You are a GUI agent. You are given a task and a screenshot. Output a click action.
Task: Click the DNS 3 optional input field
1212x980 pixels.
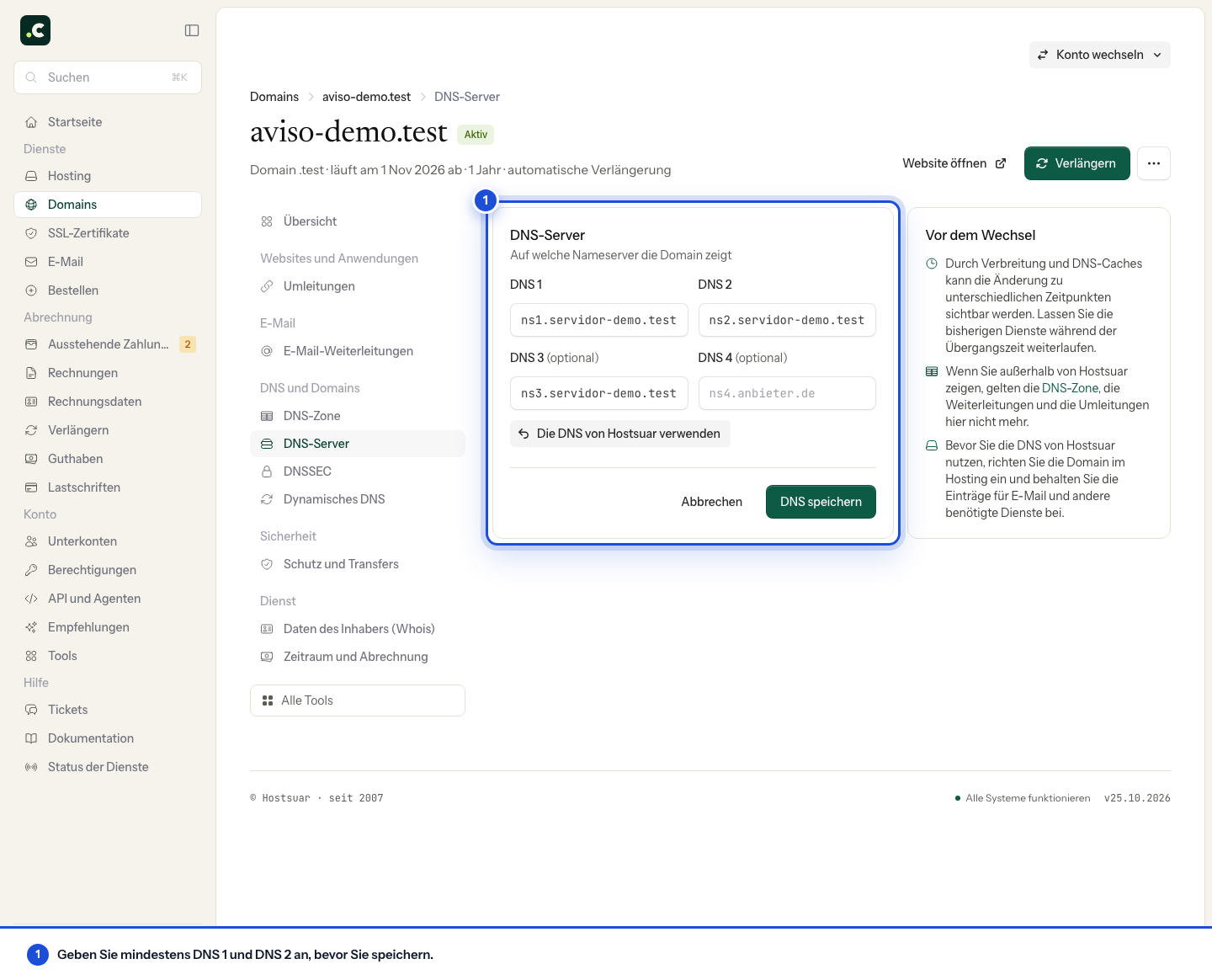pyautogui.click(x=599, y=393)
